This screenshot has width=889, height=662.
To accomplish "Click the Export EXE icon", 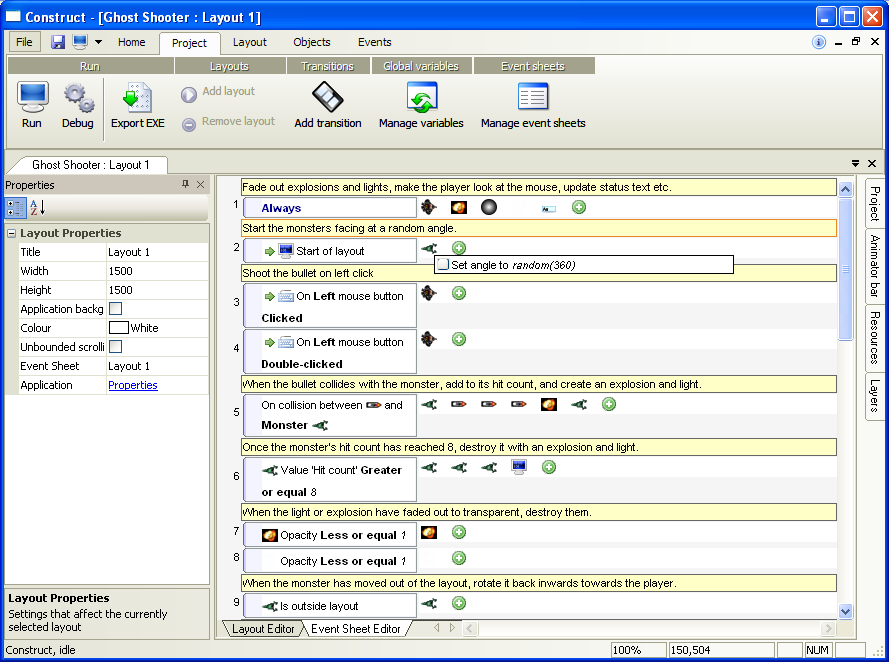I will coord(137,97).
